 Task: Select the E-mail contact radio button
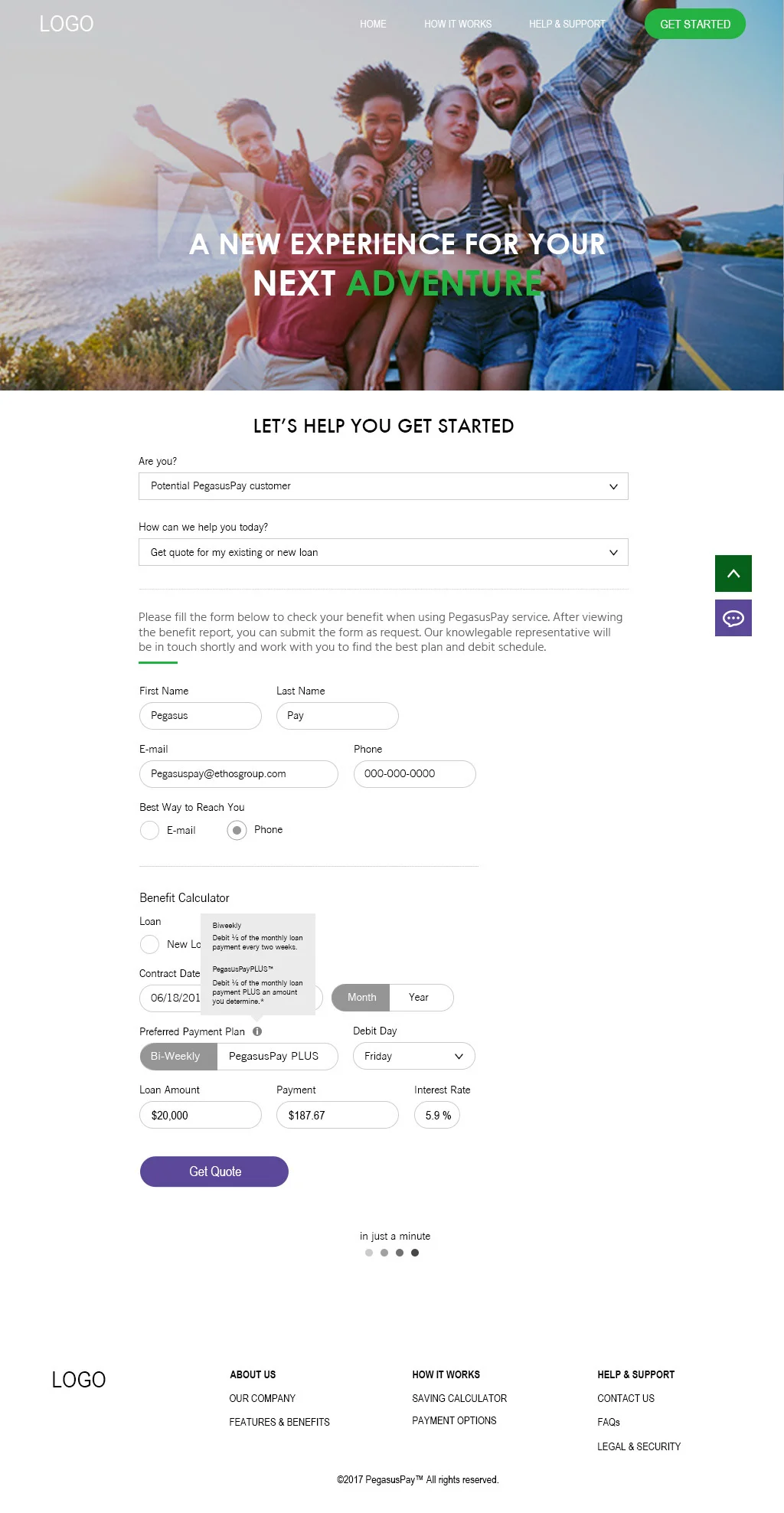(149, 830)
